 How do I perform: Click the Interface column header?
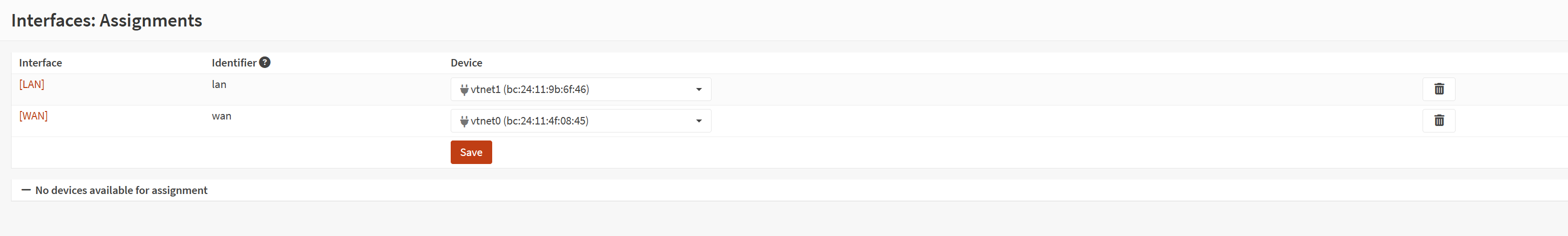[40, 63]
